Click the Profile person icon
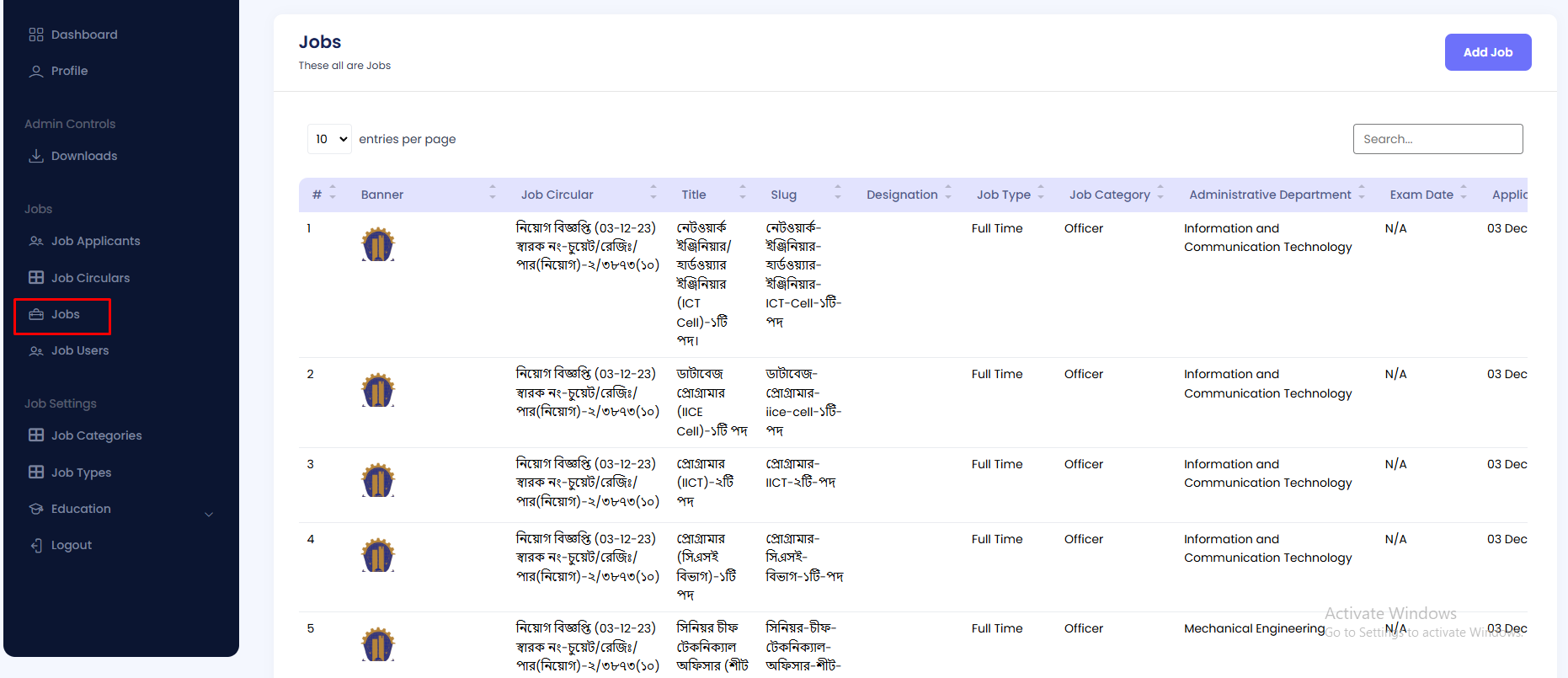Image resolution: width=1568 pixels, height=678 pixels. tap(36, 72)
